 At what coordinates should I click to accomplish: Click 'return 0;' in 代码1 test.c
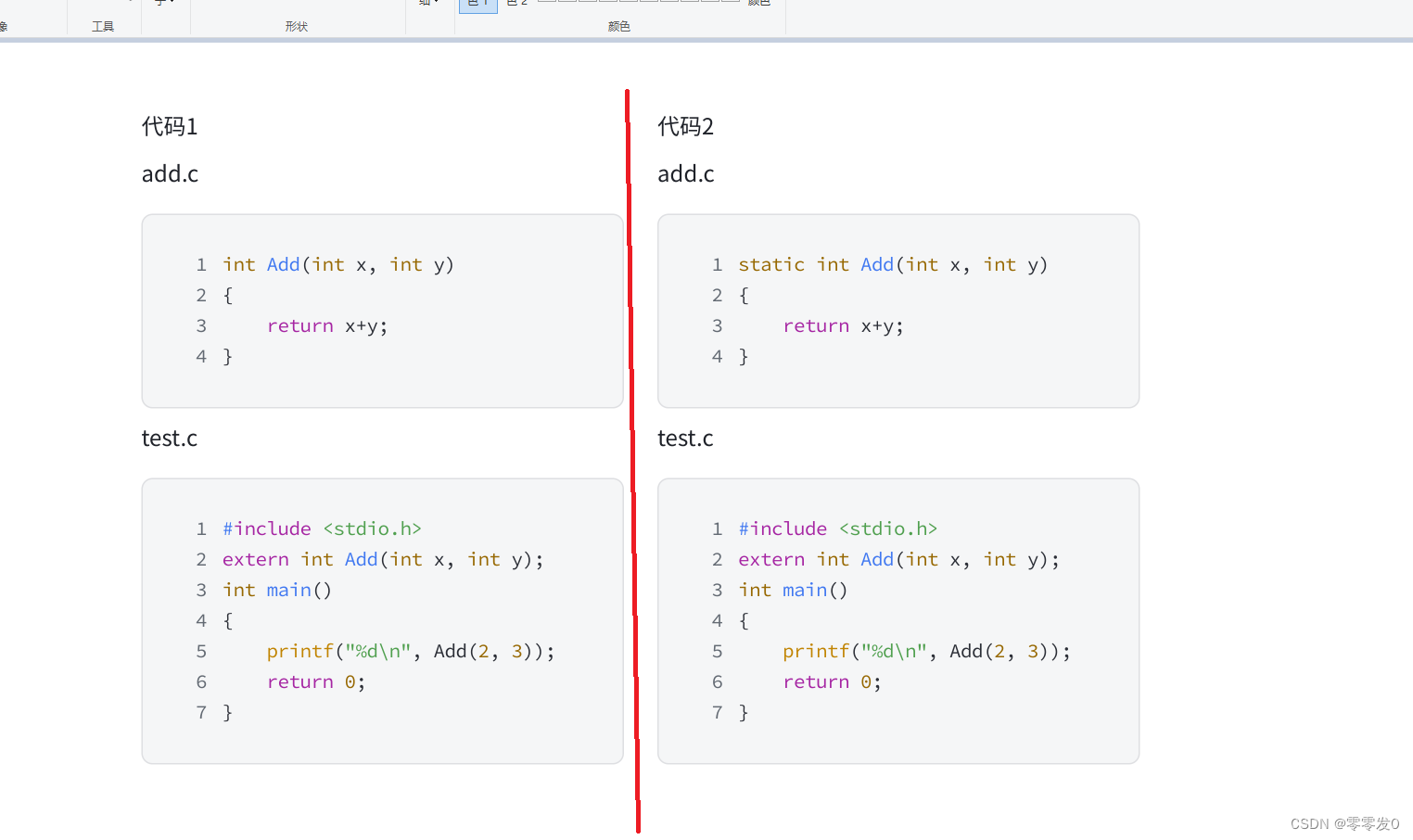coord(316,681)
